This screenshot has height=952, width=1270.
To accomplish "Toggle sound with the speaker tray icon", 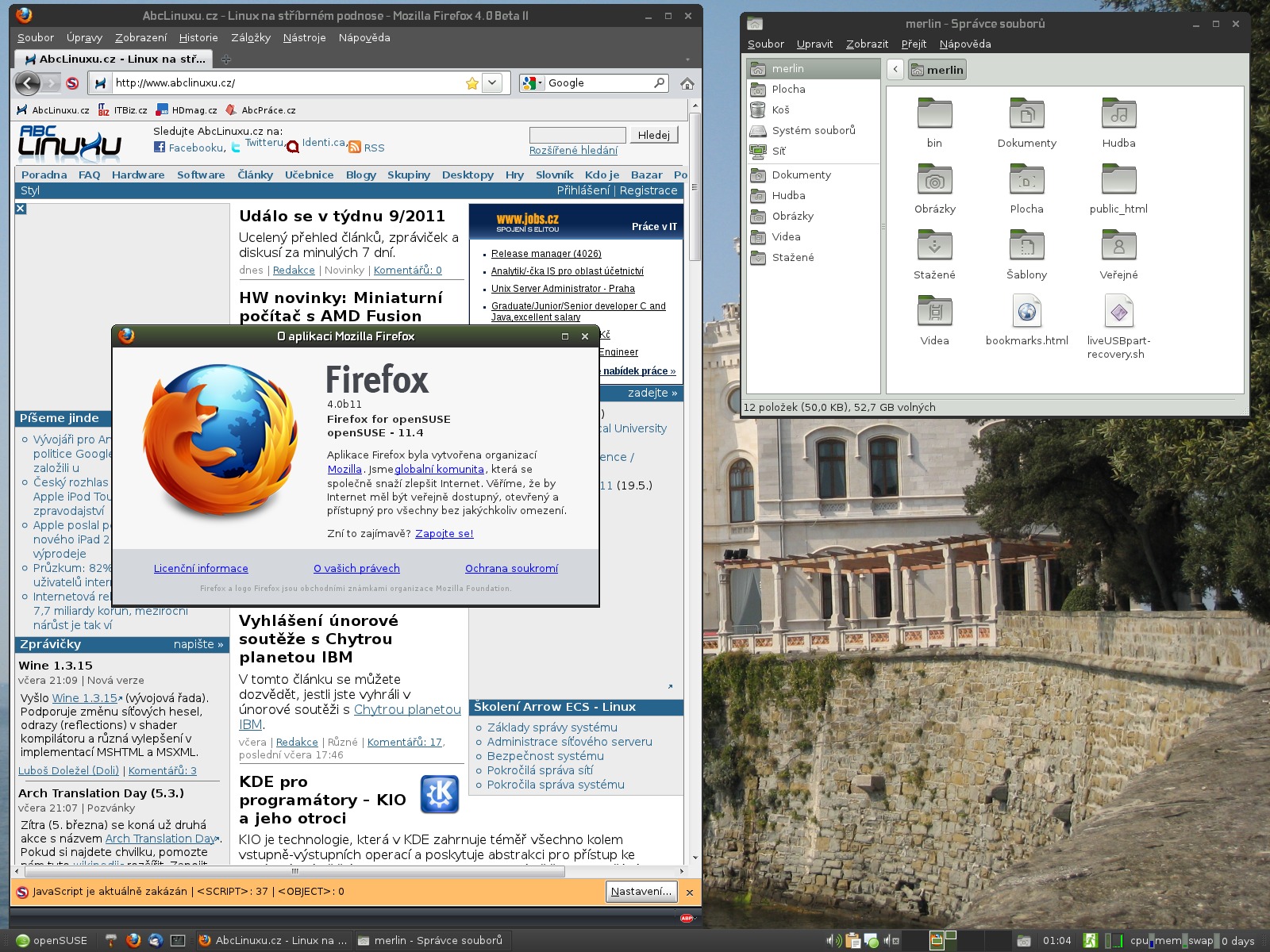I will point(832,941).
